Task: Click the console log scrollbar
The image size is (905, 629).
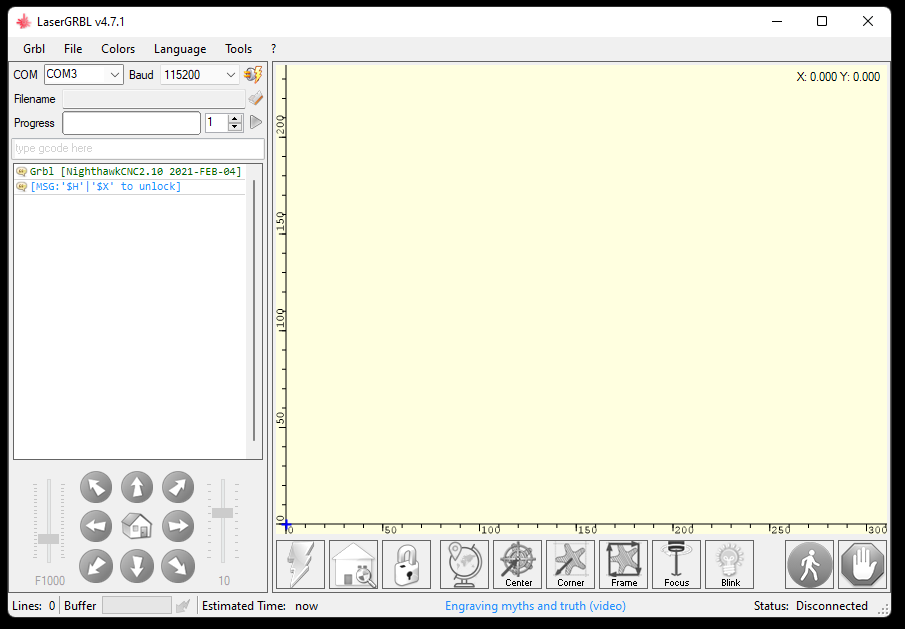Action: [x=254, y=311]
